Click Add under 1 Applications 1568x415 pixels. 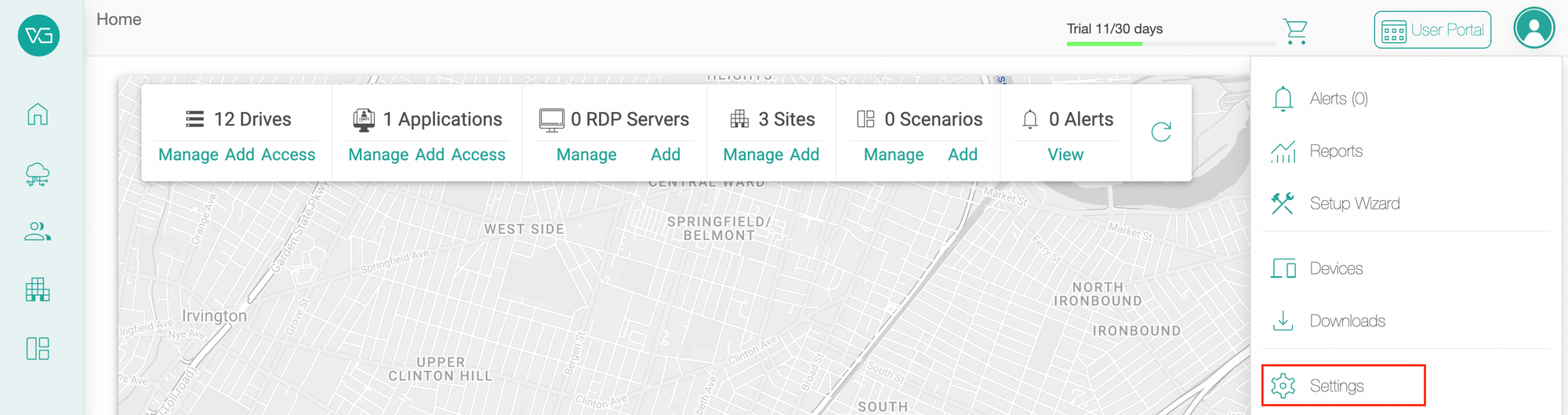[x=430, y=155]
